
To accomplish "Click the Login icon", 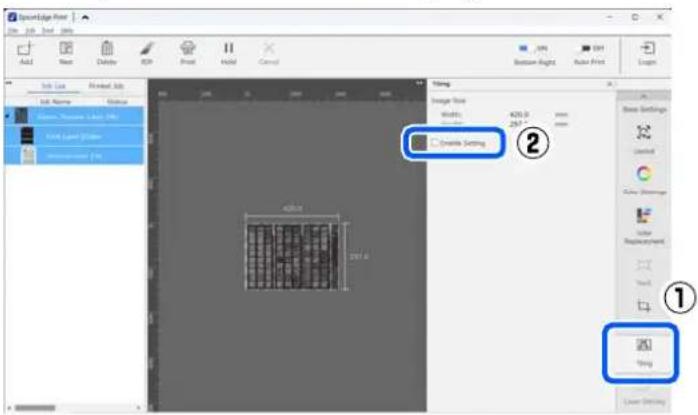I will coord(647,48).
